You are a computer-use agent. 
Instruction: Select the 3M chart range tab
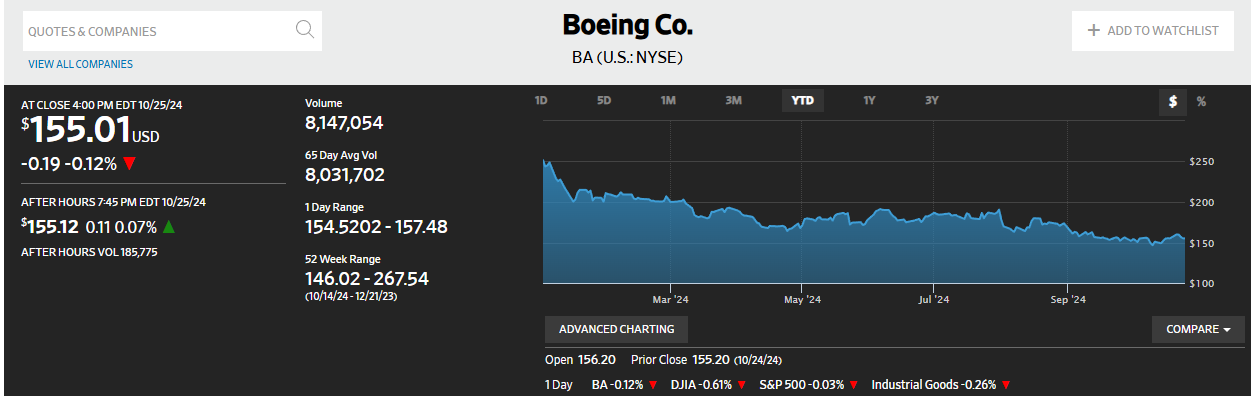pyautogui.click(x=733, y=101)
